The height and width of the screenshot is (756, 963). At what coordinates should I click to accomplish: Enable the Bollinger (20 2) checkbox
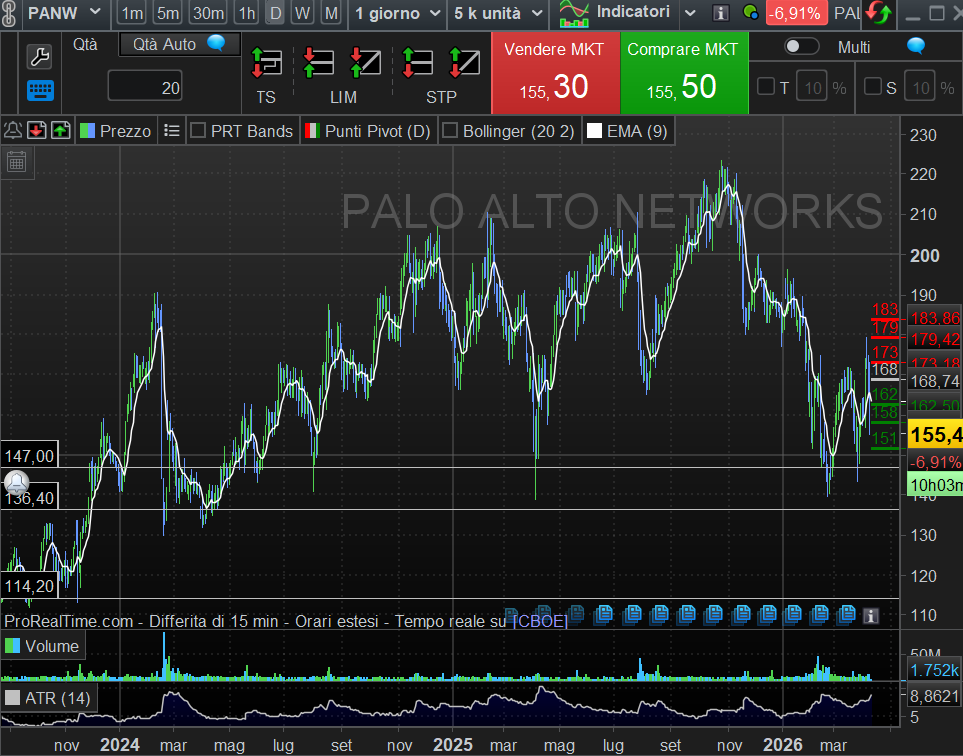click(x=450, y=131)
